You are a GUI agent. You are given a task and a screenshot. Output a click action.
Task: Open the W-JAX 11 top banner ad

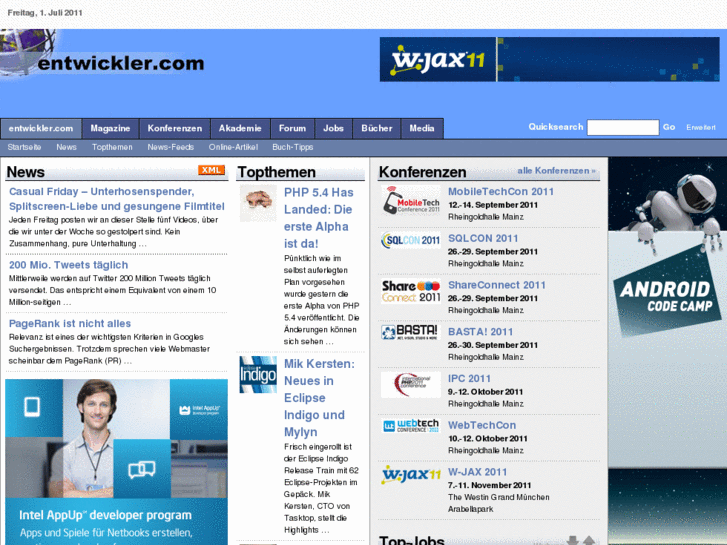[549, 59]
